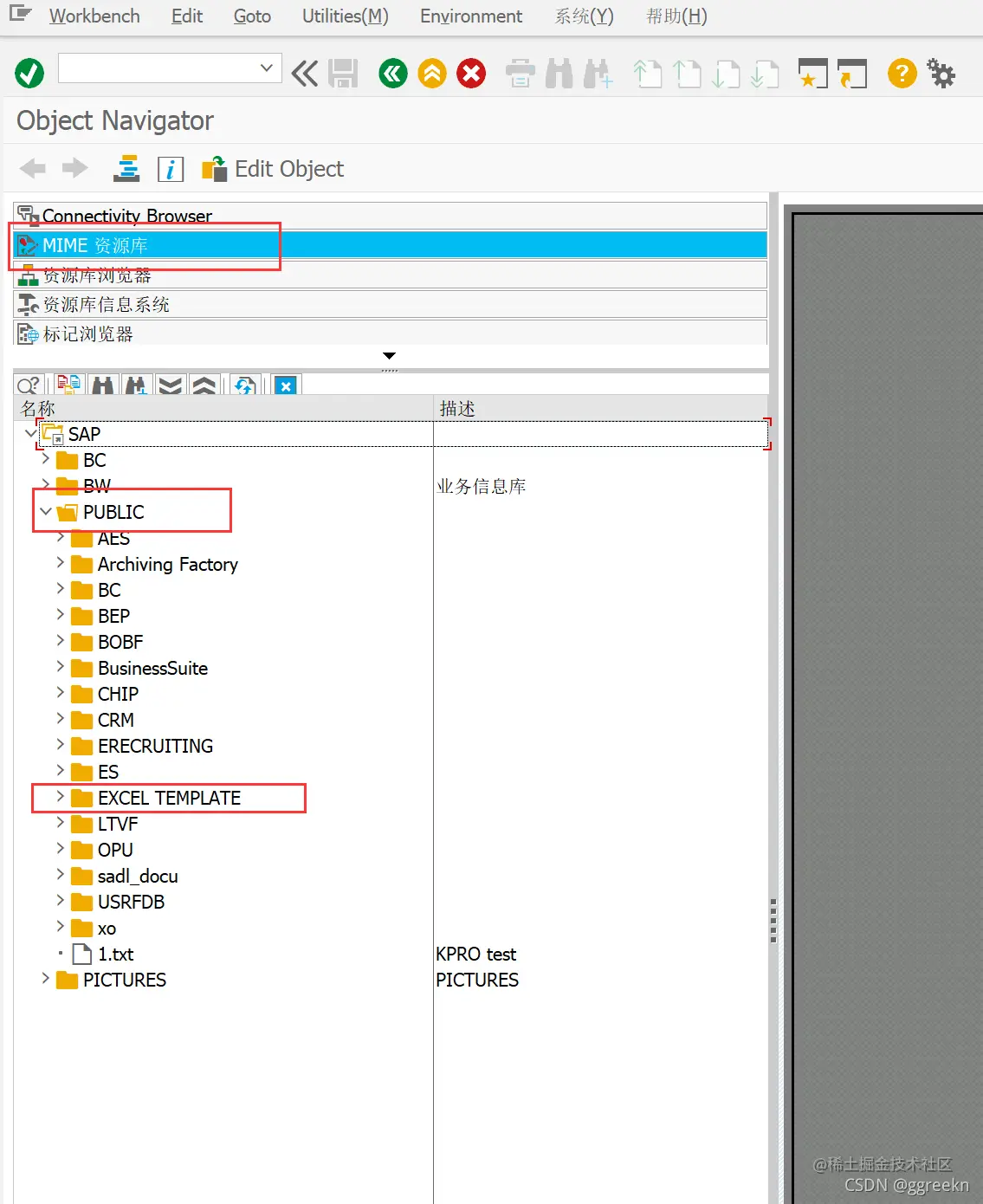The height and width of the screenshot is (1204, 983).
Task: Open the Goto menu
Action: (x=252, y=16)
